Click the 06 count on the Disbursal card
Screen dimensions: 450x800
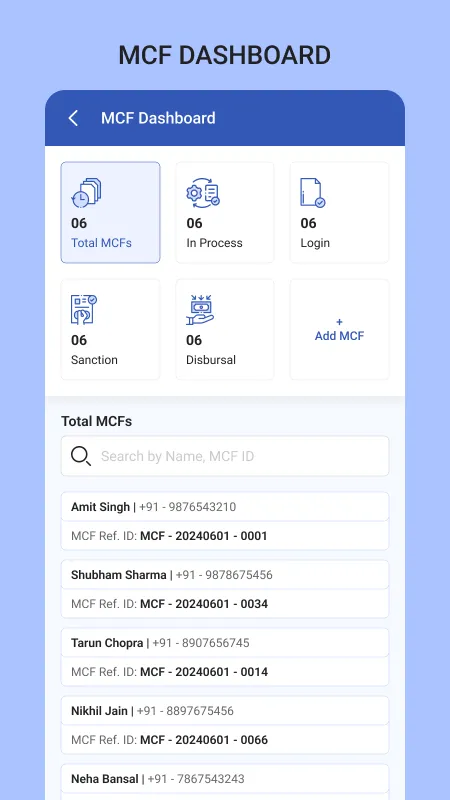pyautogui.click(x=194, y=340)
